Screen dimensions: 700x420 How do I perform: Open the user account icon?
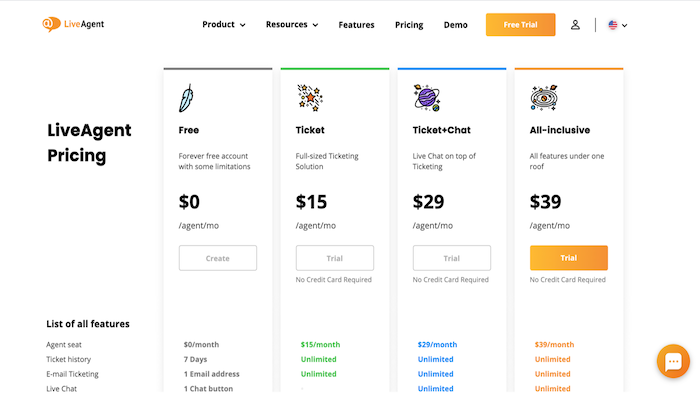point(575,25)
